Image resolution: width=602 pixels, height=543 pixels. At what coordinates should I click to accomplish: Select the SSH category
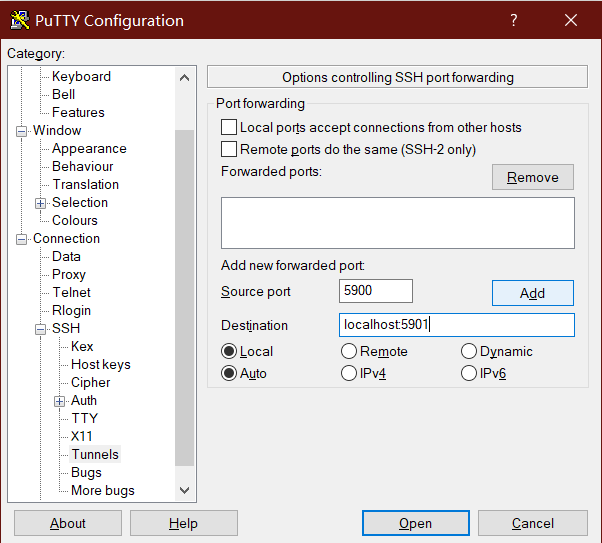tap(66, 328)
